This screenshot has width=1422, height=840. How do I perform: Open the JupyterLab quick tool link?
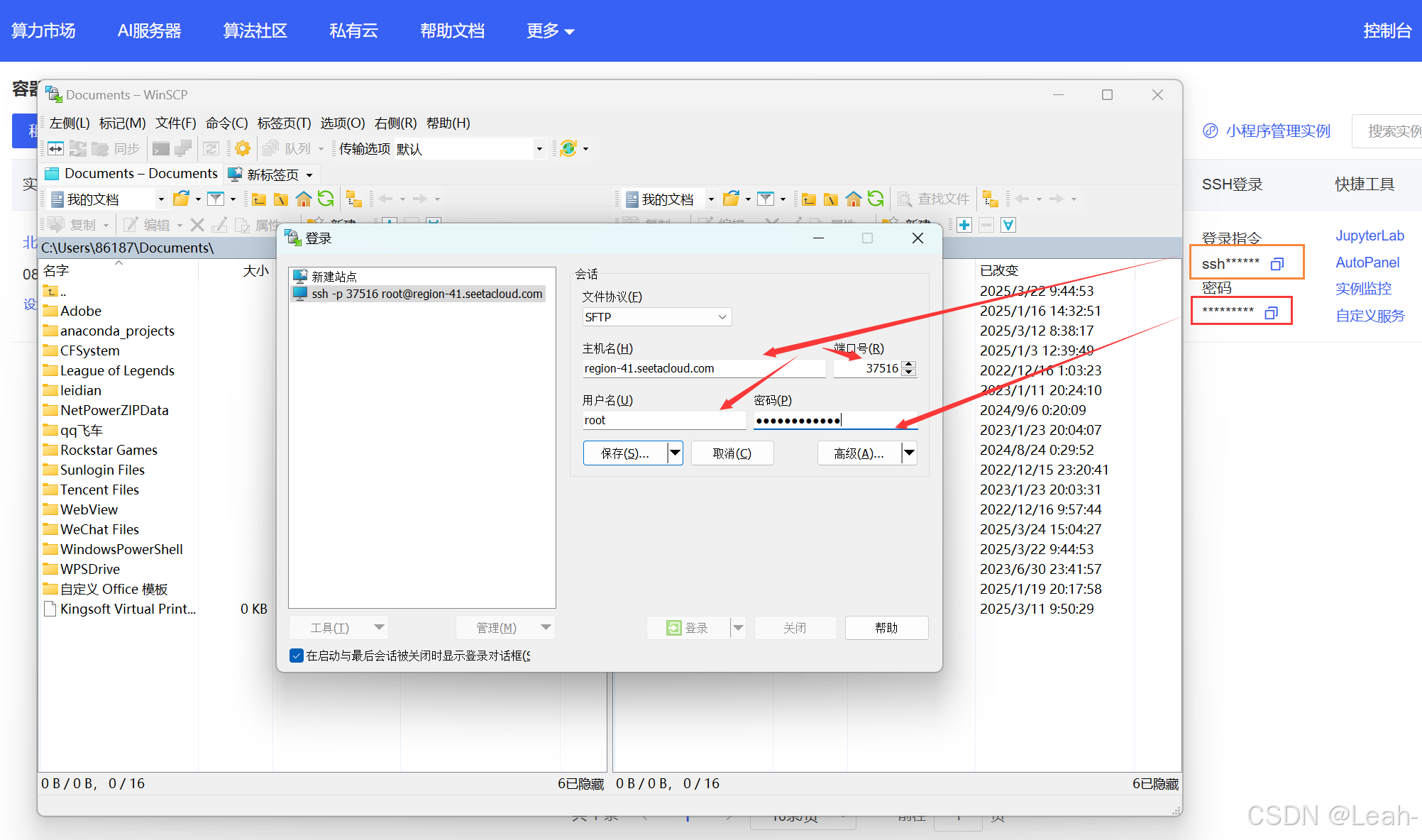pyautogui.click(x=1369, y=236)
